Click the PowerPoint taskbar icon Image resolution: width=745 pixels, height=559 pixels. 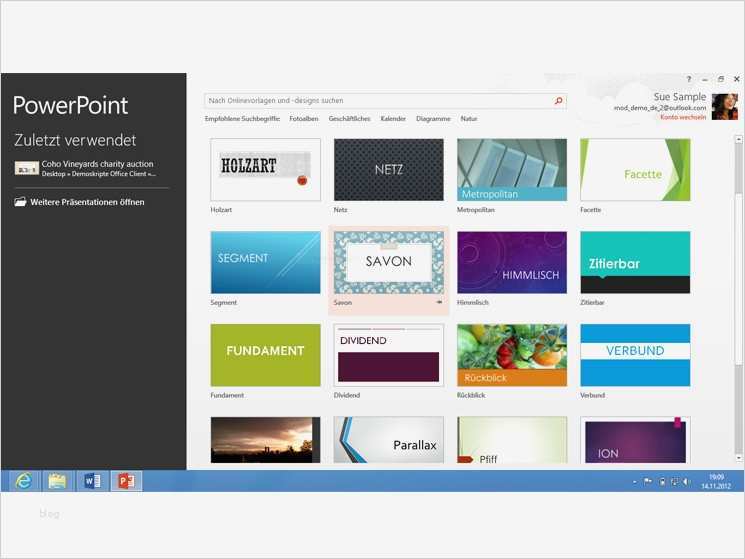point(126,481)
